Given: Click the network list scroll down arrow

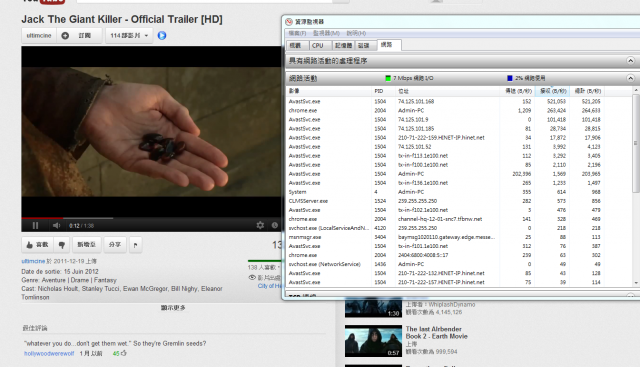Looking at the screenshot, I should coord(636,283).
